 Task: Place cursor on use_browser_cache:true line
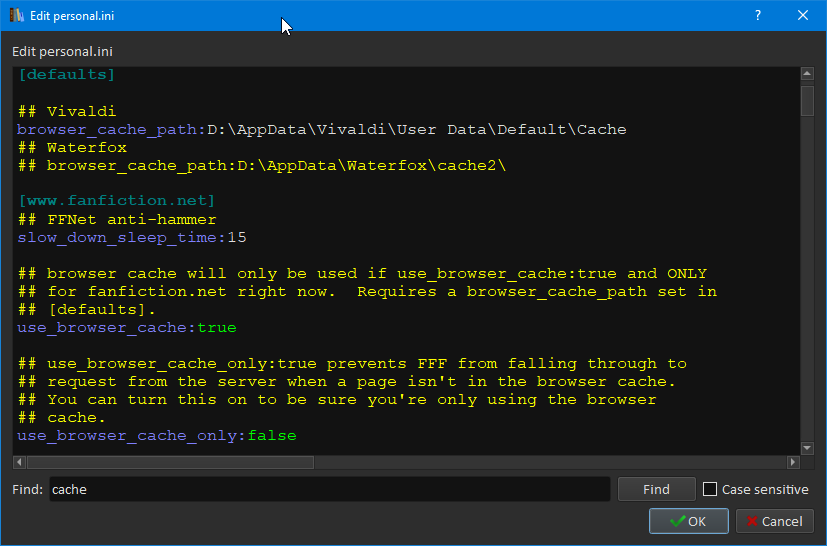click(127, 327)
